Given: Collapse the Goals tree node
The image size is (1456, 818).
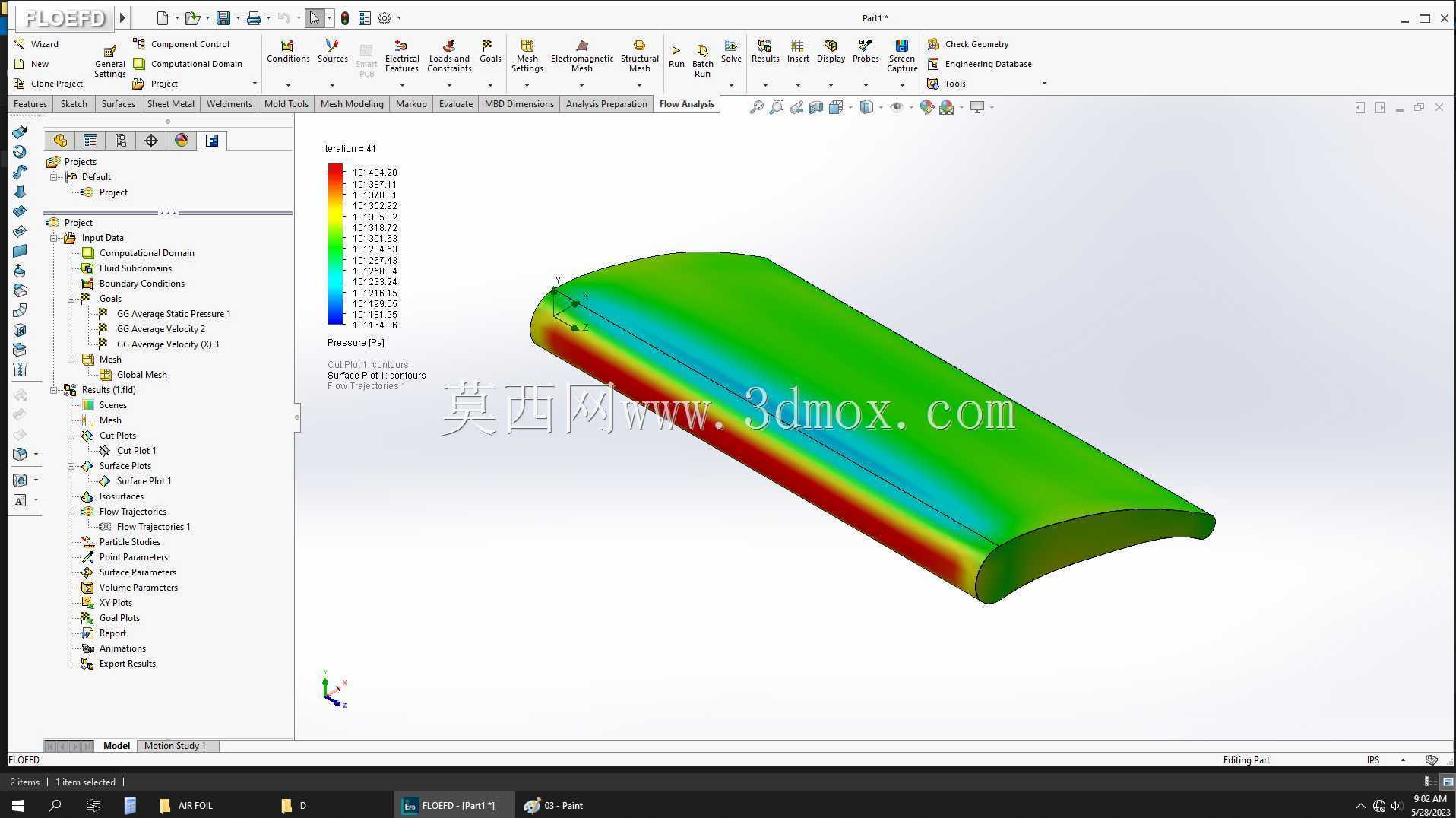Looking at the screenshot, I should point(71,299).
